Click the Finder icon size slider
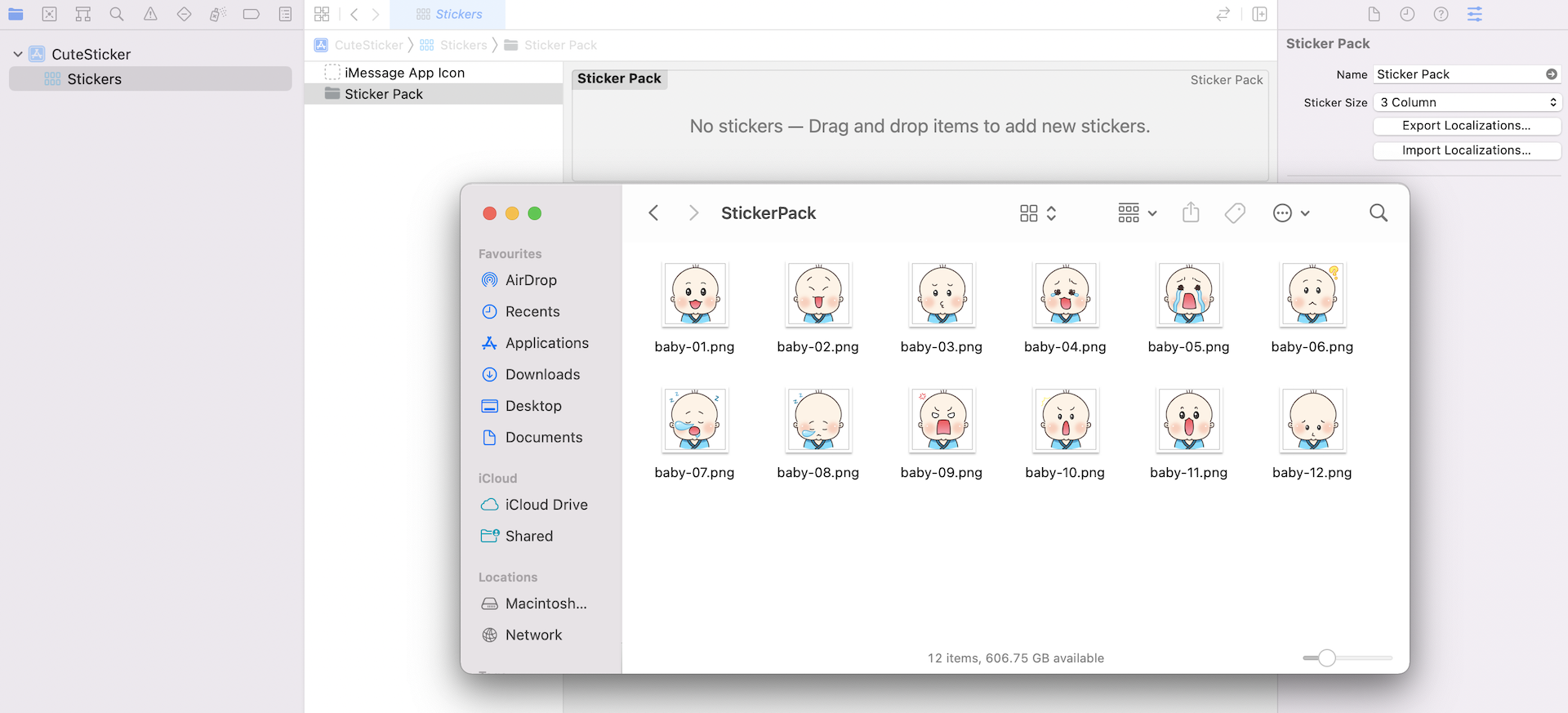 click(1327, 657)
